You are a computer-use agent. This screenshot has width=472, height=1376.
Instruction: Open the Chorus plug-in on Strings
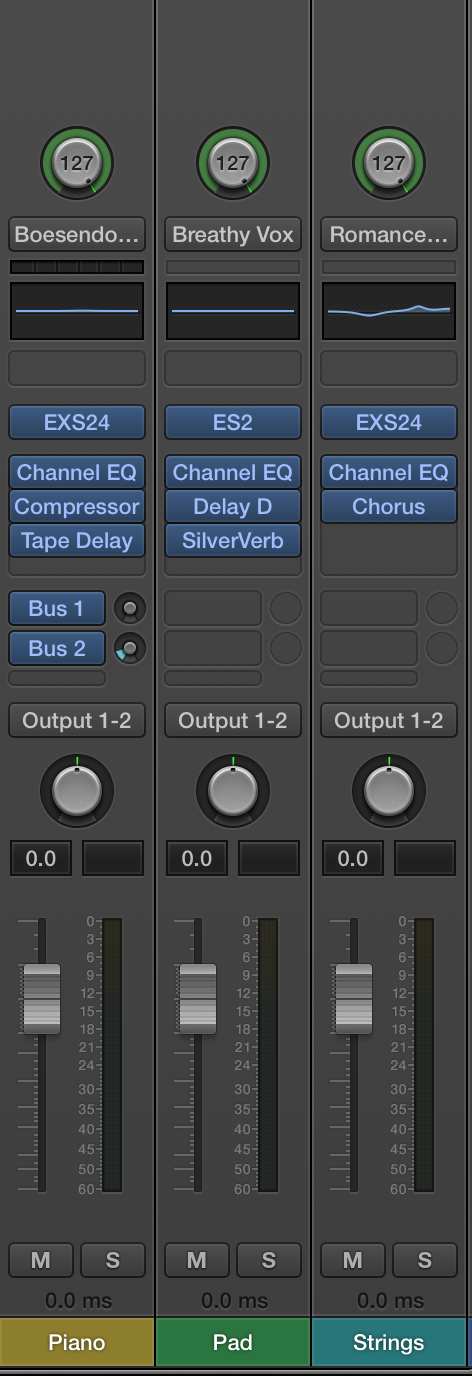tap(389, 506)
